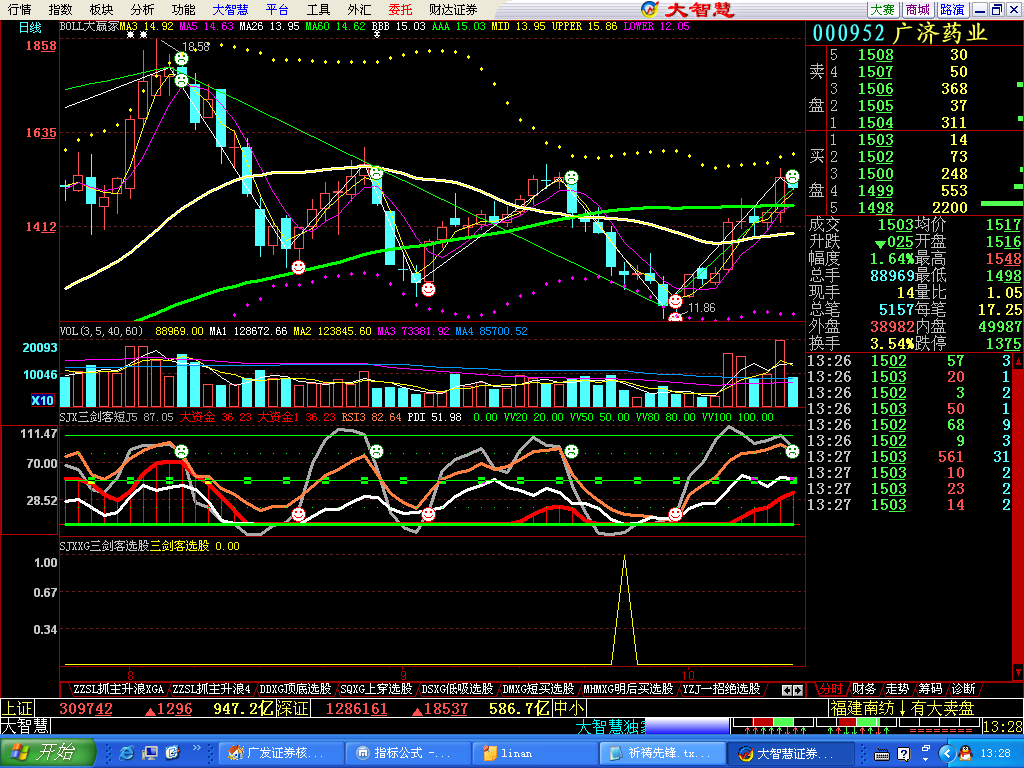The image size is (1024, 768).
Task: Click the 日线 period label
Action: coord(30,27)
